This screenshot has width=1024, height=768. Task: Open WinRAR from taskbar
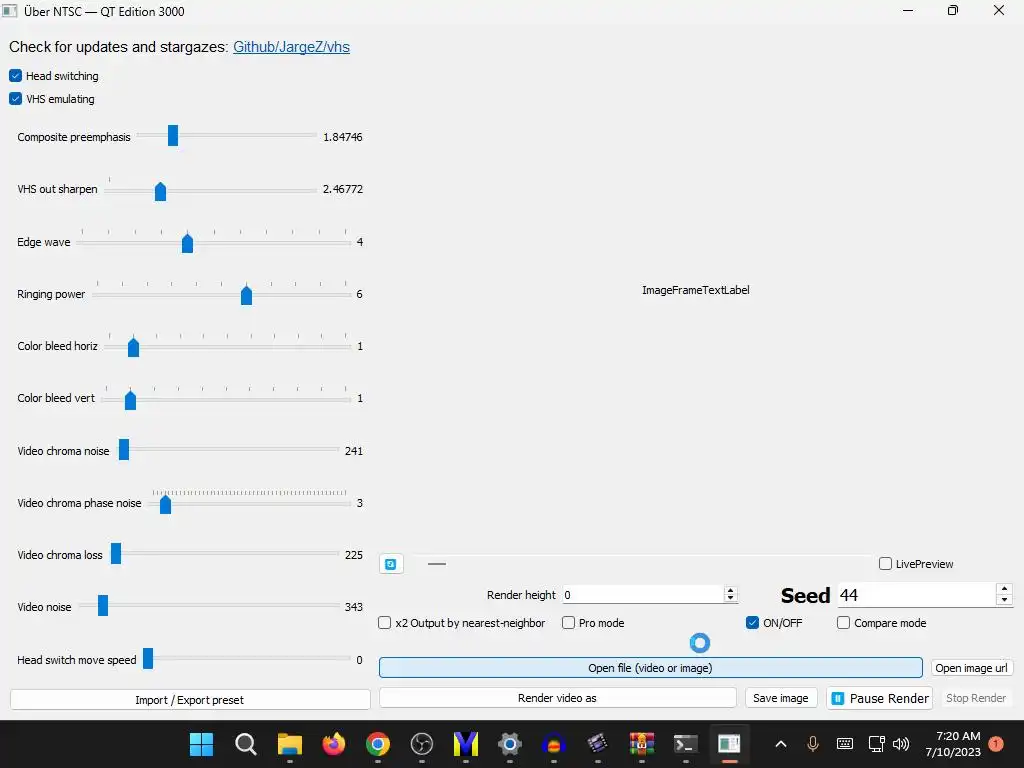pos(642,744)
